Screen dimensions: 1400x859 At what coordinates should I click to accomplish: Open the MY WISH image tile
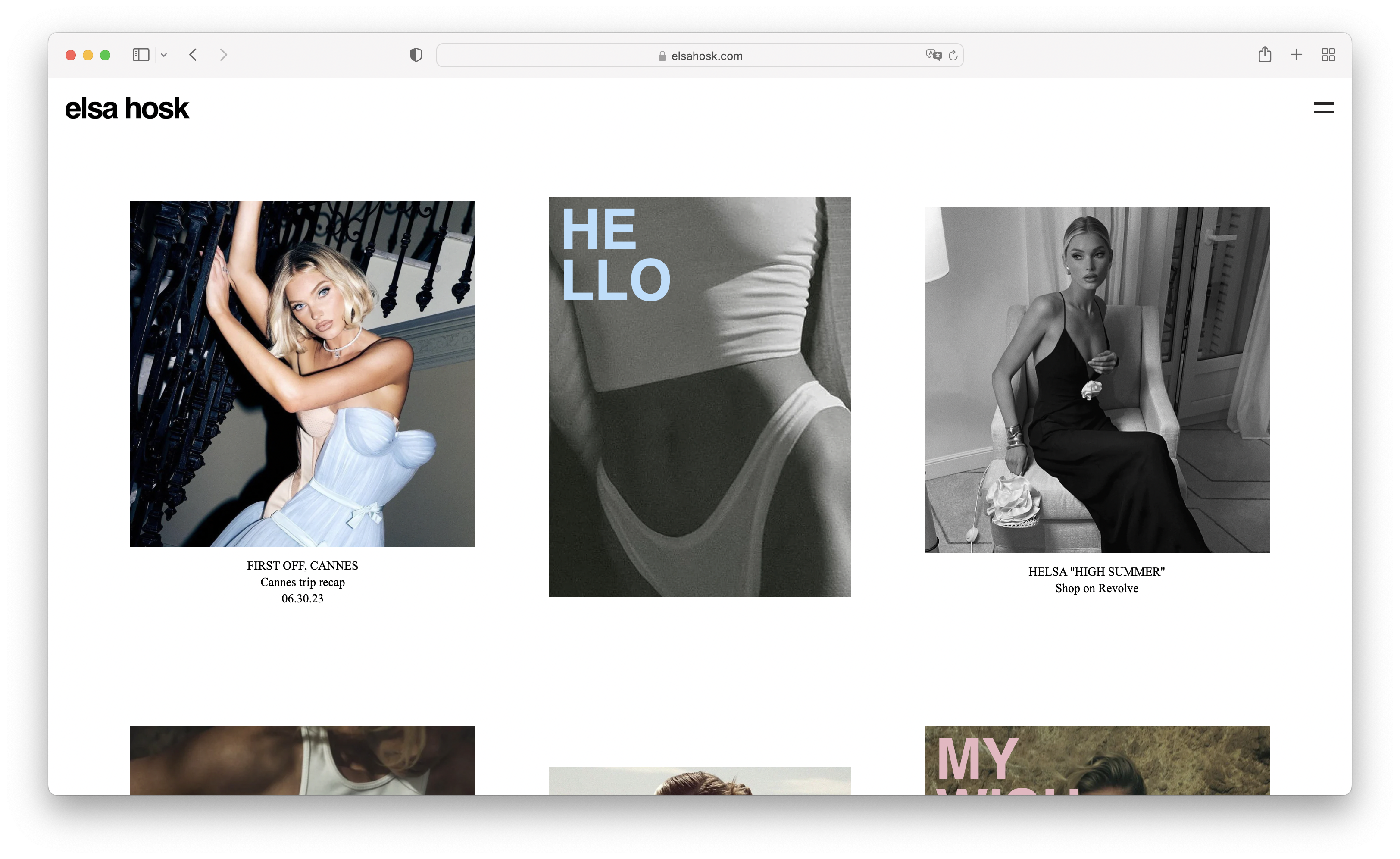(x=1097, y=760)
